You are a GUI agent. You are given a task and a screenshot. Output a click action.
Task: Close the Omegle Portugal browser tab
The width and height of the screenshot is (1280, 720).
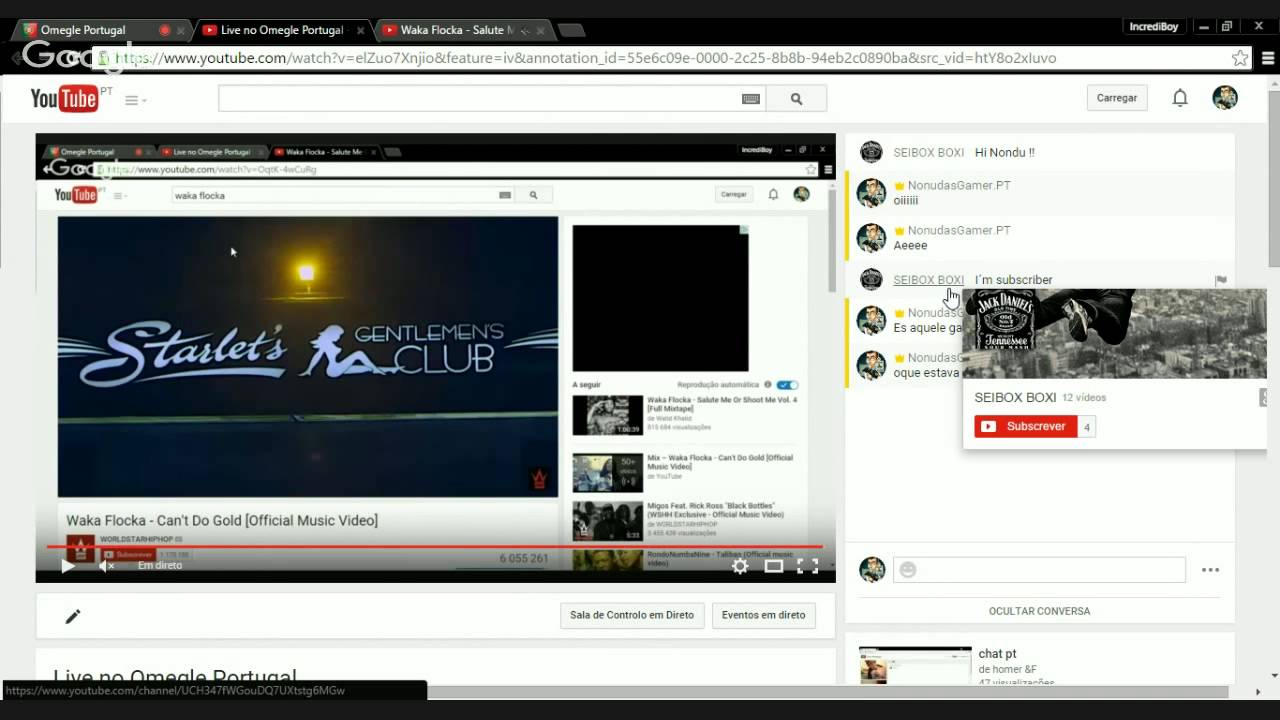pos(181,31)
